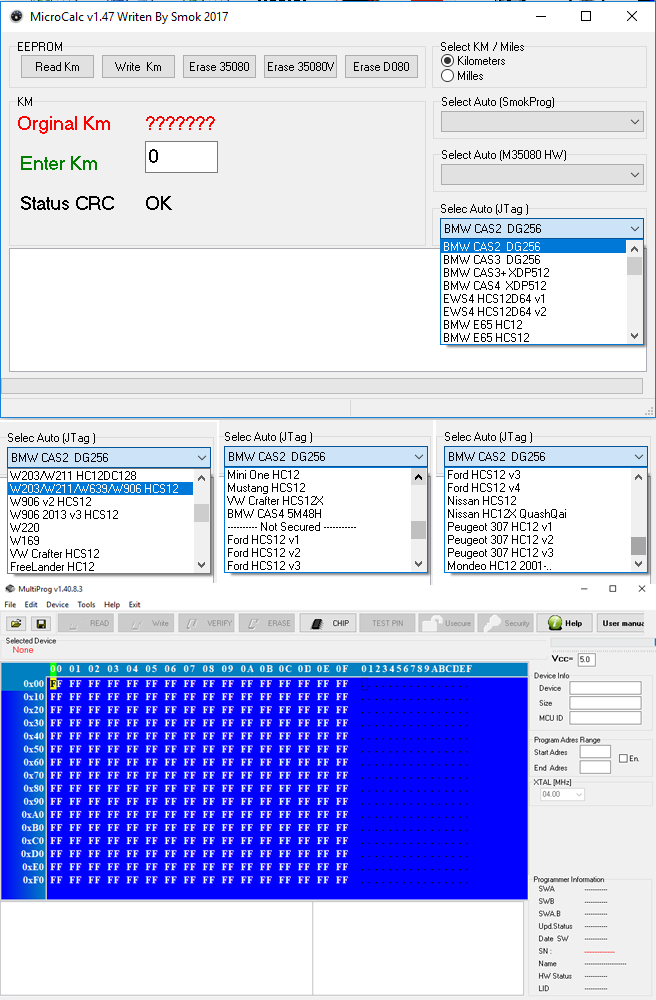Click up arrow of the BMW CAS3 DG256 list scrollbar

[x=634, y=248]
